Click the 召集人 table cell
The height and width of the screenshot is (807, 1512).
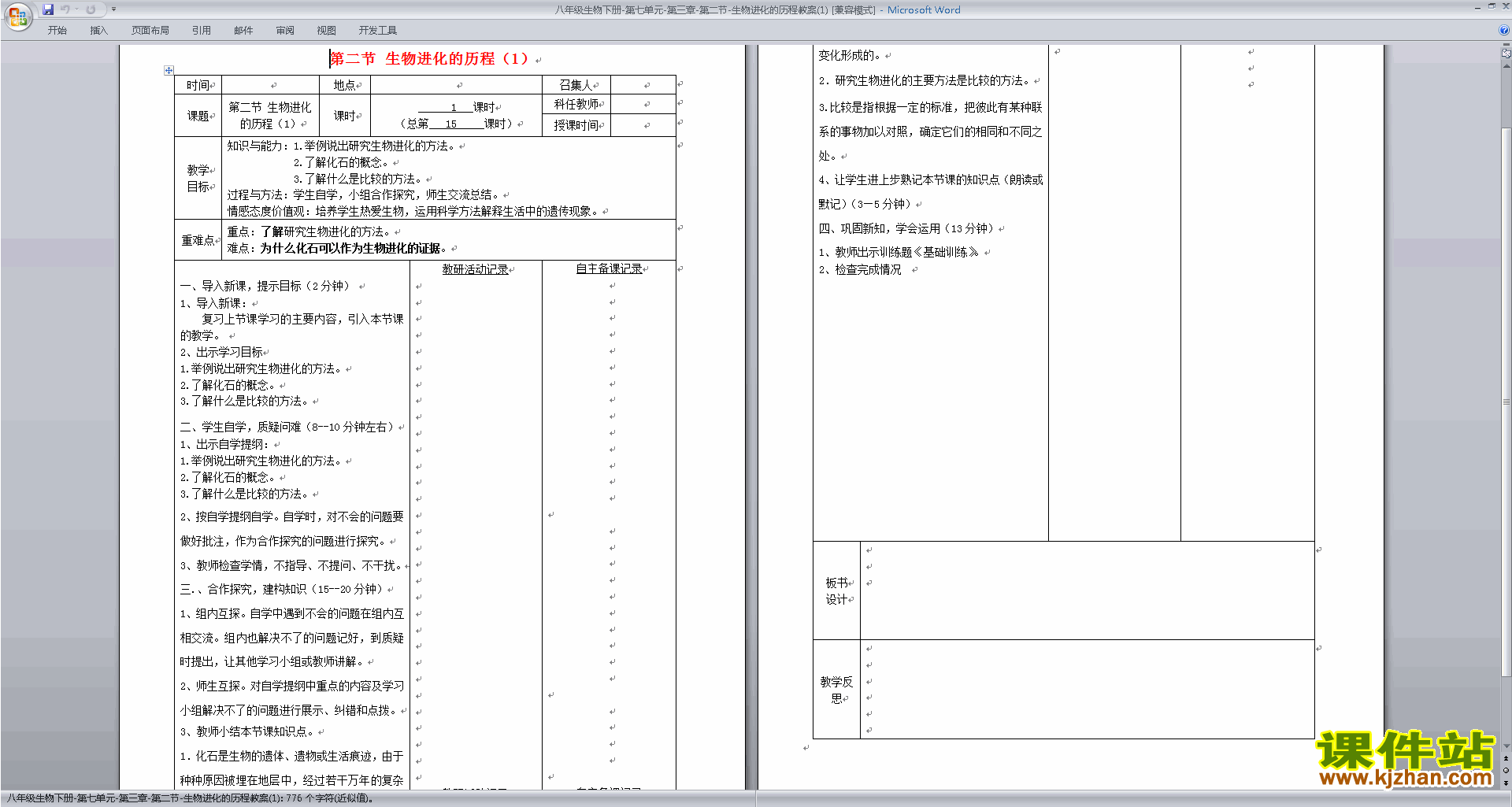(576, 85)
